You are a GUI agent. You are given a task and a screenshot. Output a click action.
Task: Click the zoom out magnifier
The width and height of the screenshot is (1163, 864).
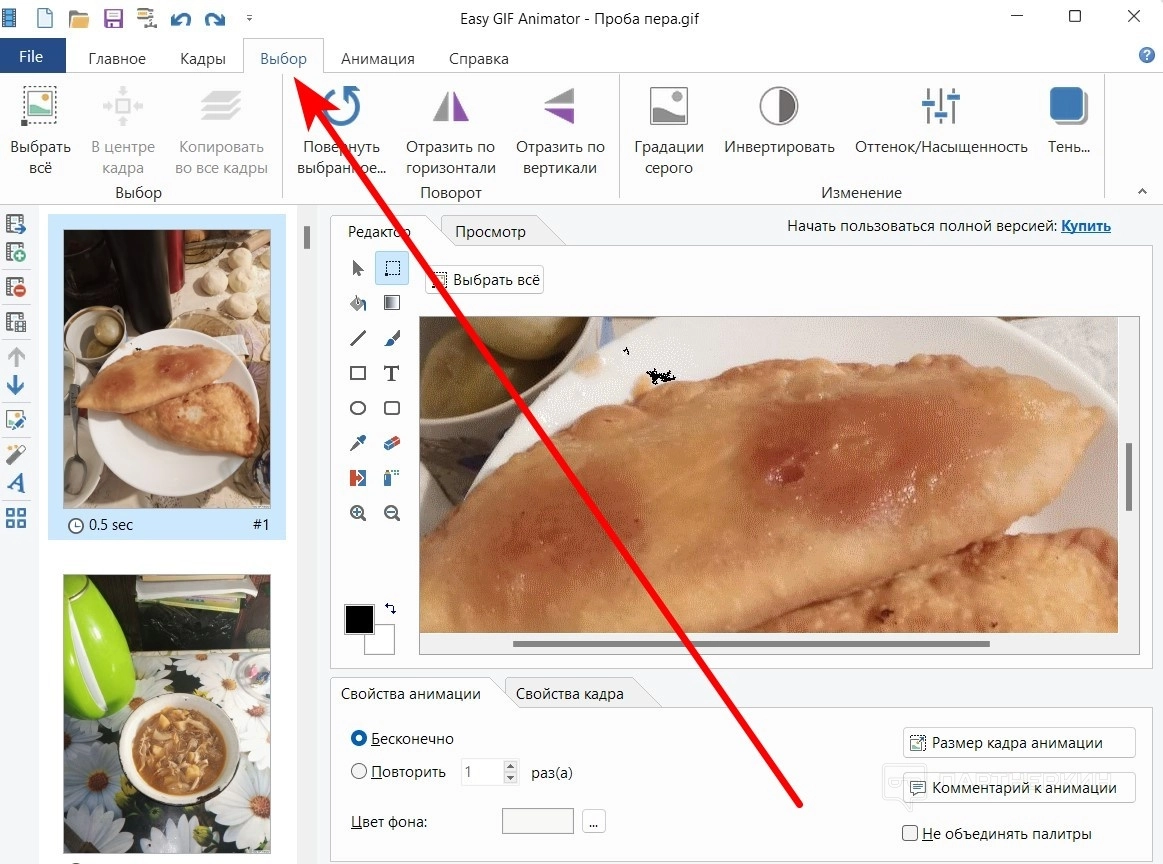tap(392, 512)
